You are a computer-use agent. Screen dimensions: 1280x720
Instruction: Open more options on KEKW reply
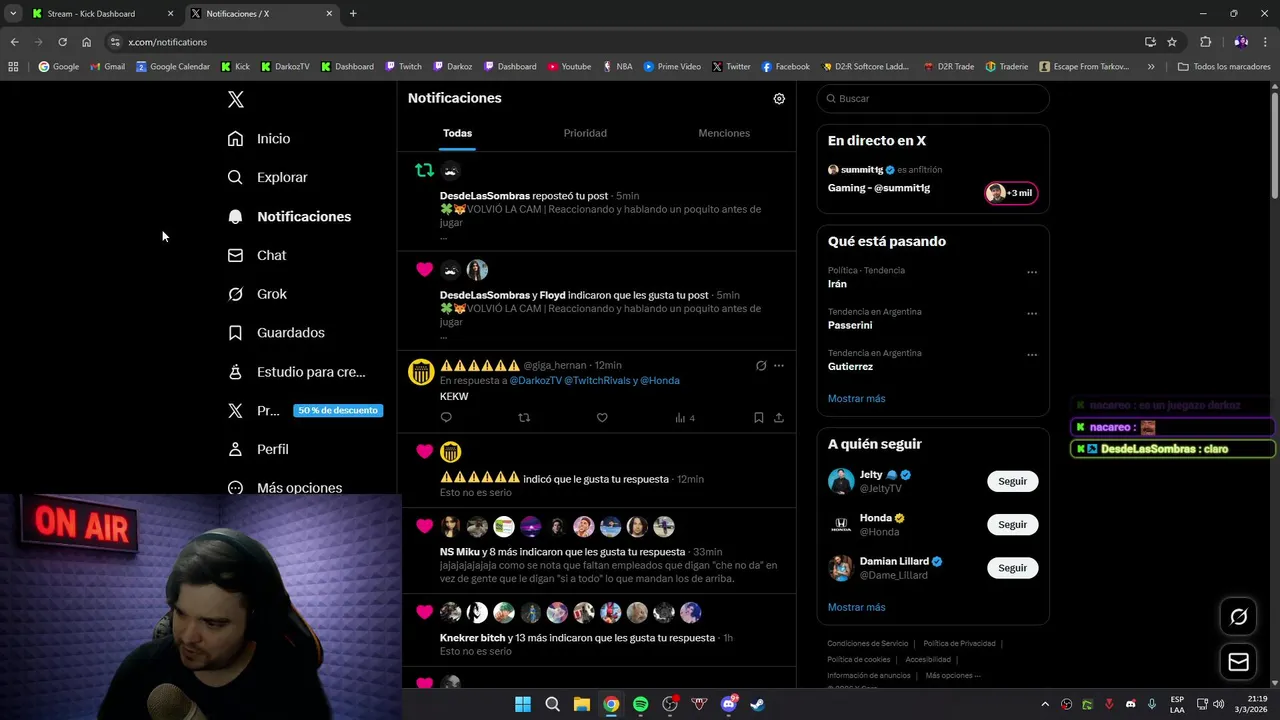(x=779, y=366)
